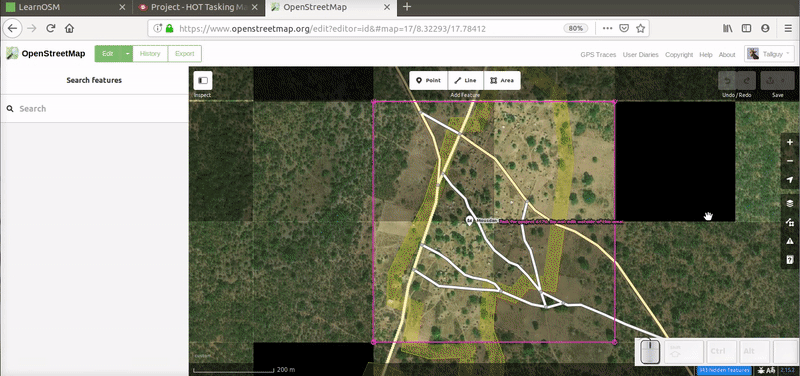Switch to the Project - HOT Tasking browser tab
This screenshot has height=376, width=800.
[x=199, y=7]
